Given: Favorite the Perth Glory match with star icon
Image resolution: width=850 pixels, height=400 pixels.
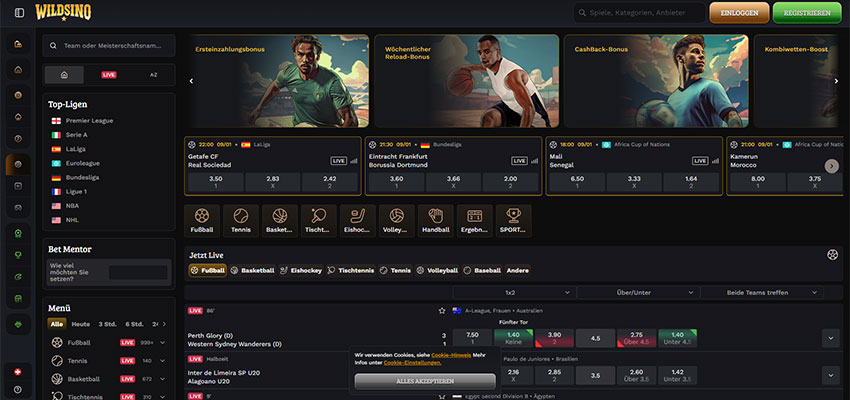Looking at the screenshot, I should [x=442, y=311].
